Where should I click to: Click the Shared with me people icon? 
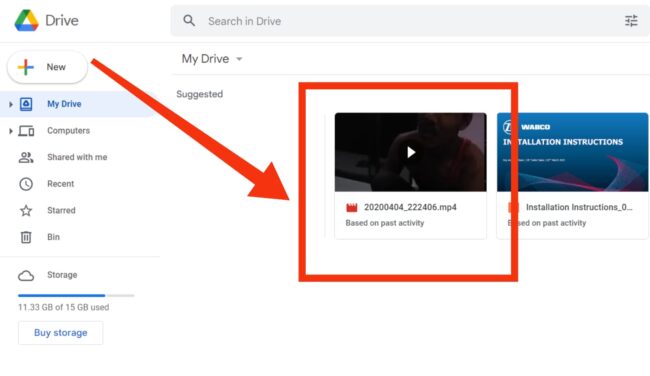click(26, 158)
